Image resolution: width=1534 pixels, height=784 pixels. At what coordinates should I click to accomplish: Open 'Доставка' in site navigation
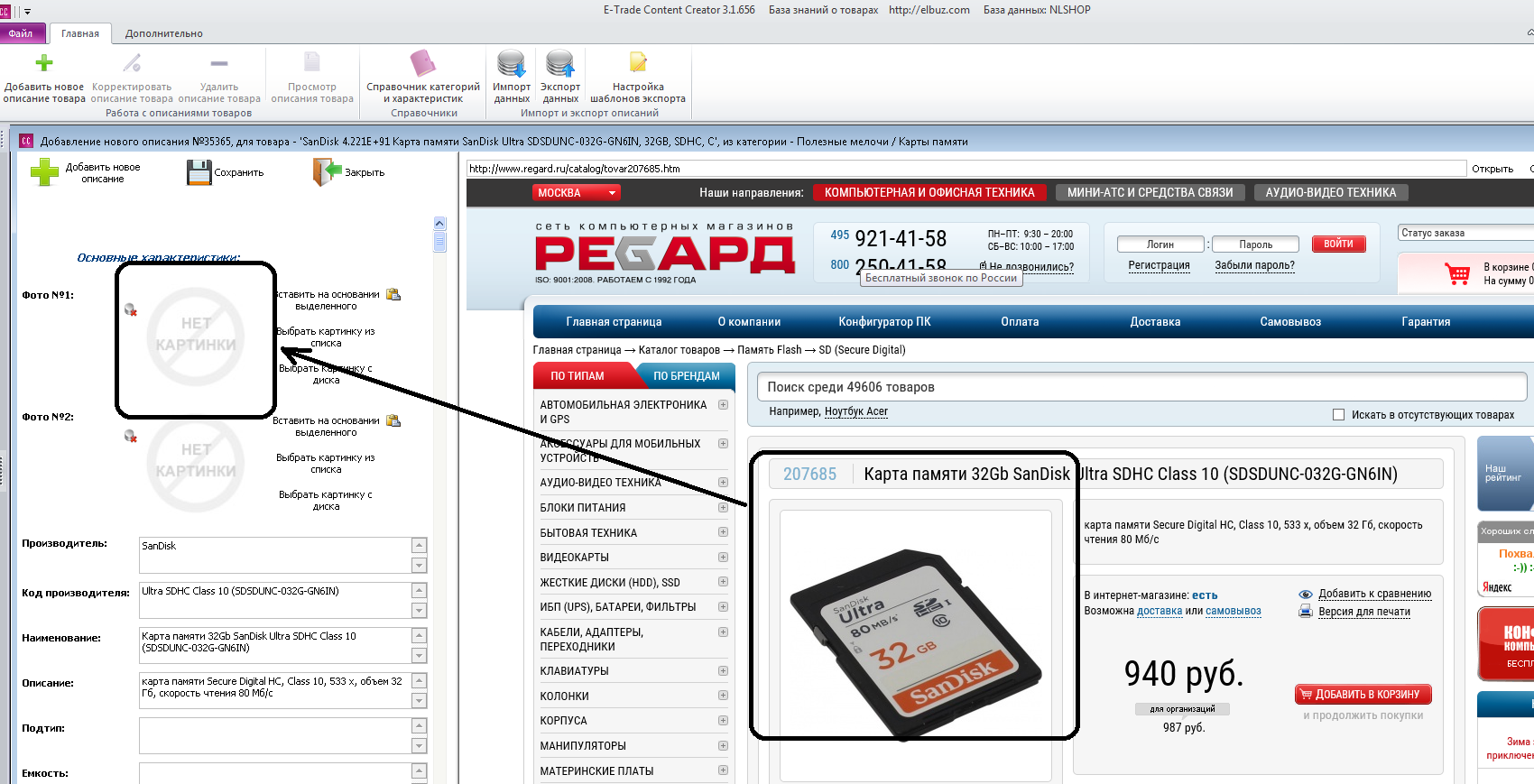[x=1155, y=322]
